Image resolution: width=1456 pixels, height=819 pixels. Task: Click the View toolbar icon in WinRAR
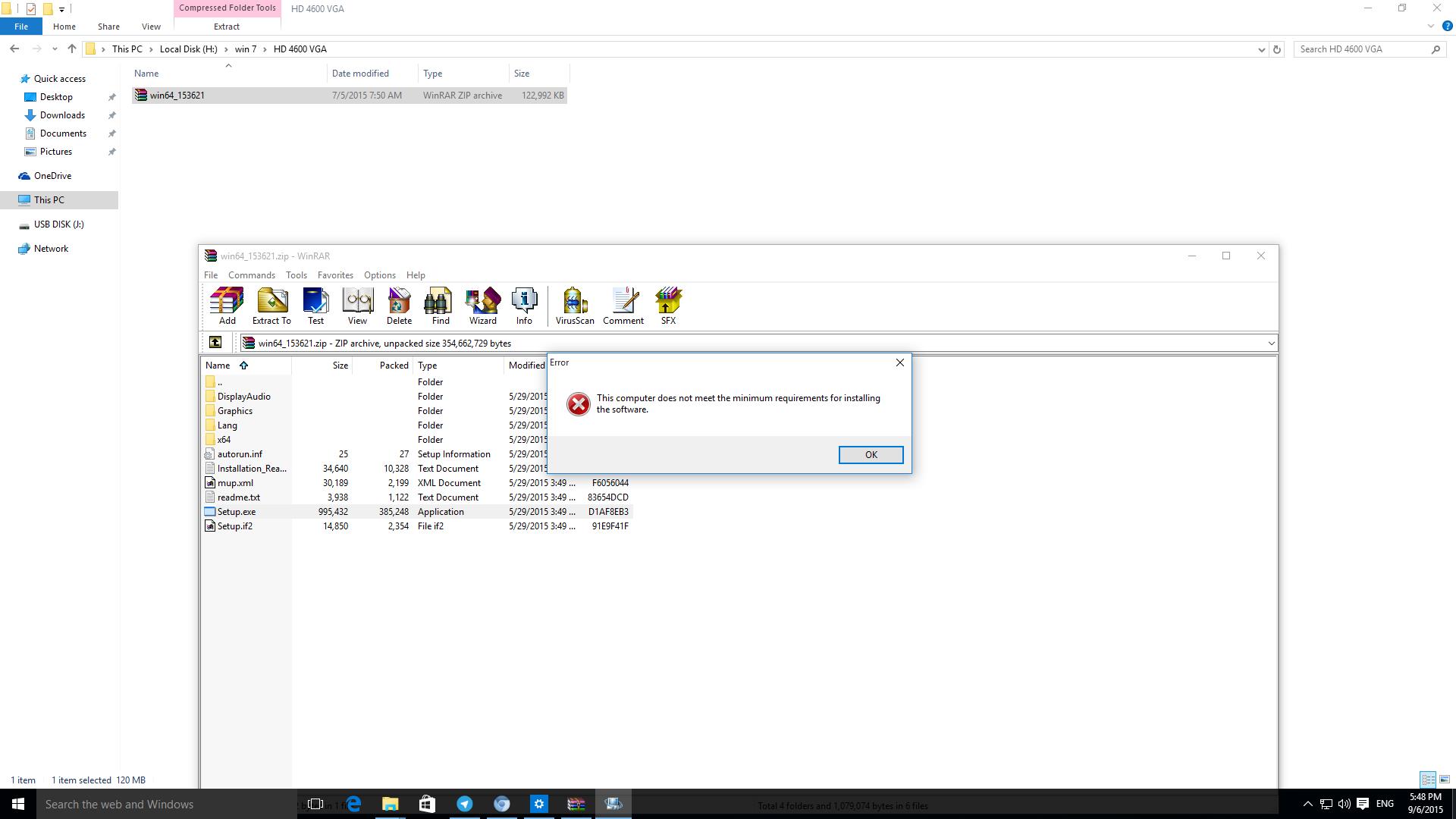tap(357, 306)
